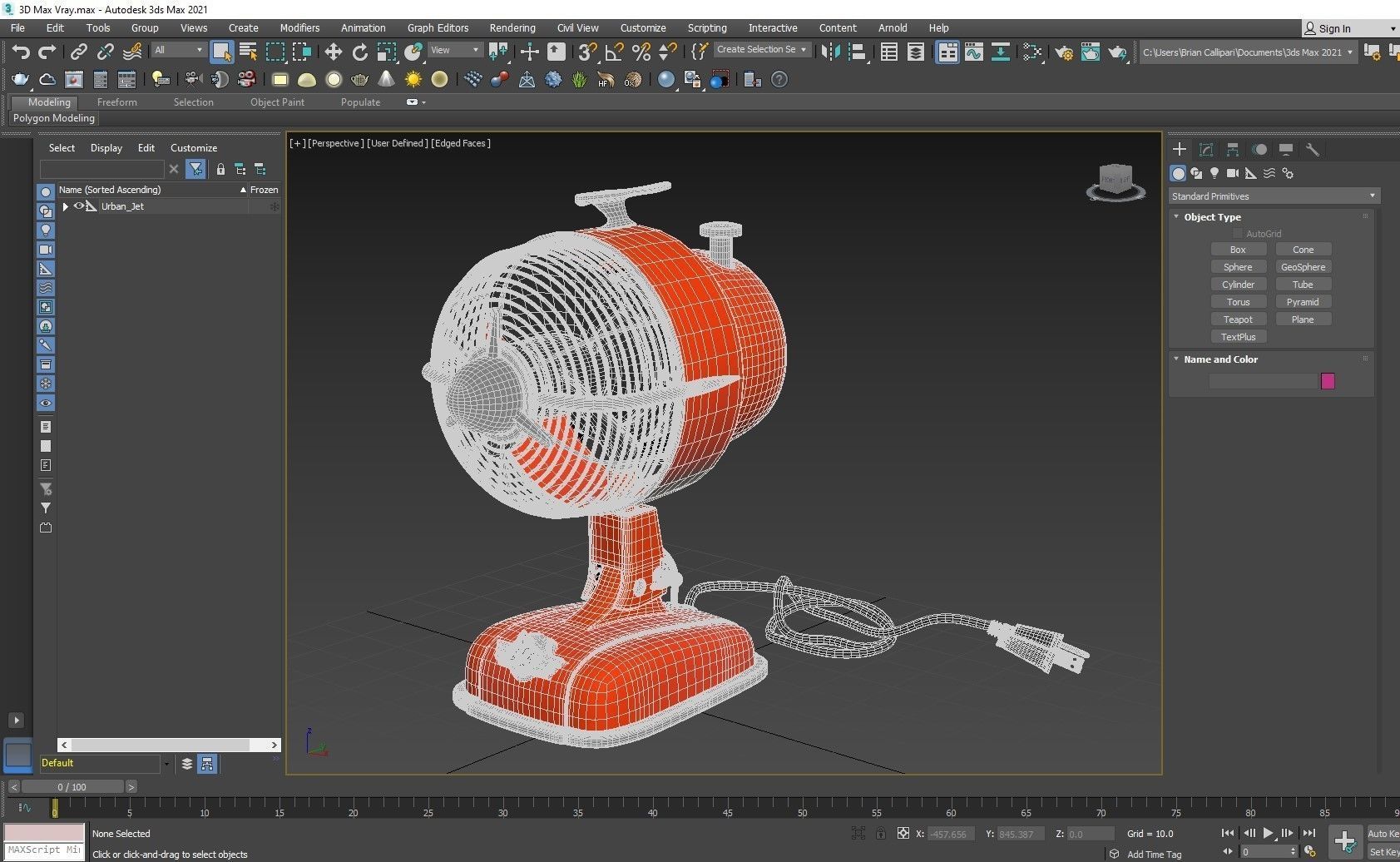This screenshot has width=1400, height=862.
Task: Open the Align tool
Action: click(858, 52)
